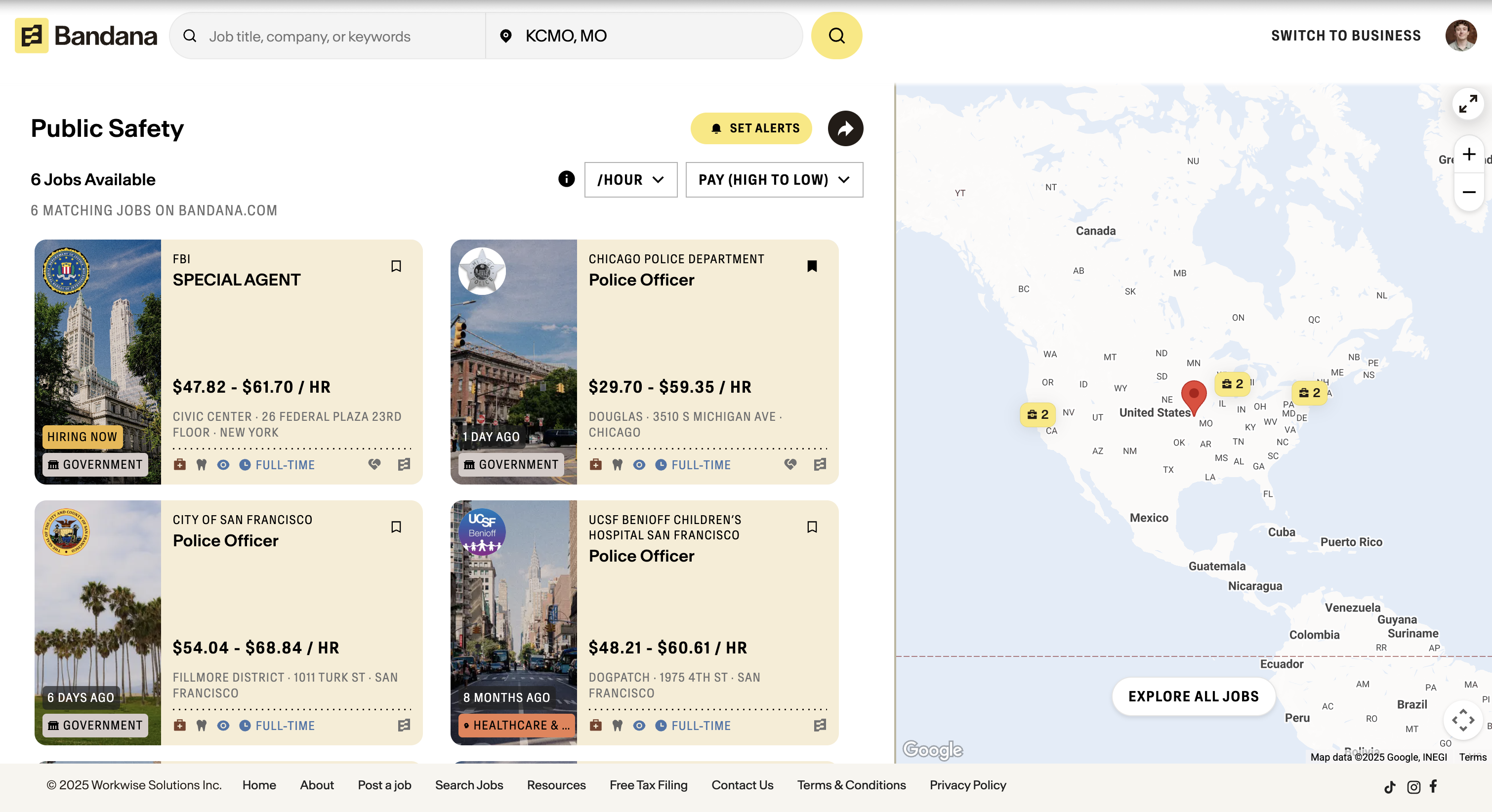Viewport: 1492px width, 812px height.
Task: Open the user profile avatar menu
Action: 1460,36
